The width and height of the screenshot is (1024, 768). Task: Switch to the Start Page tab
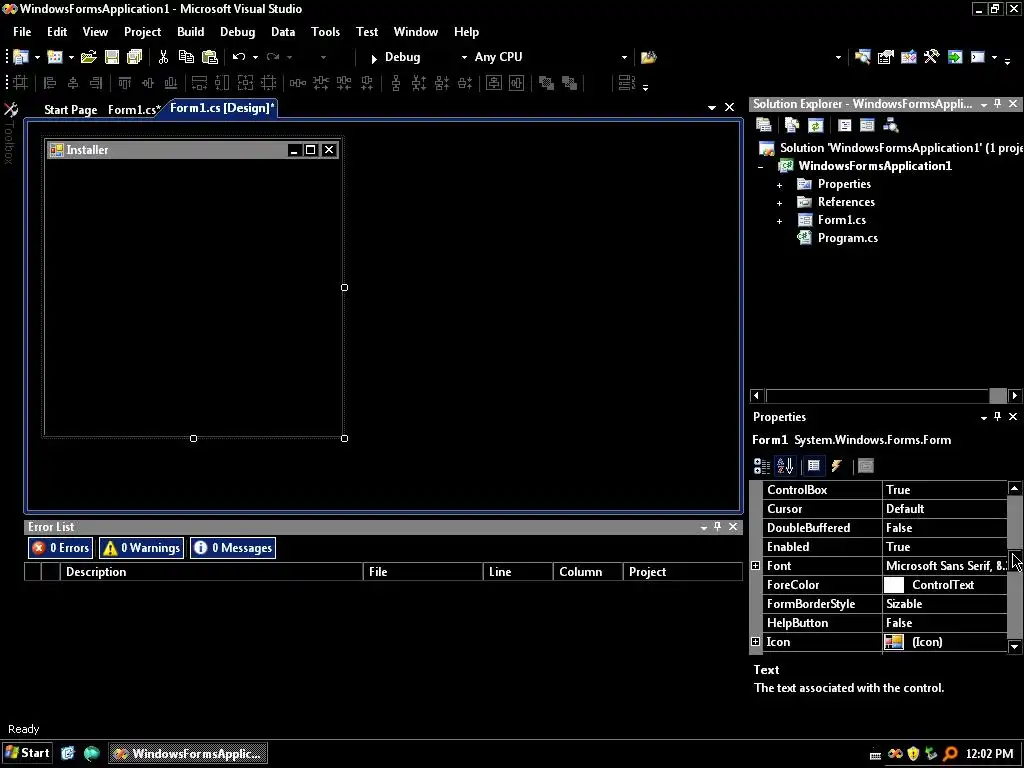(x=71, y=110)
